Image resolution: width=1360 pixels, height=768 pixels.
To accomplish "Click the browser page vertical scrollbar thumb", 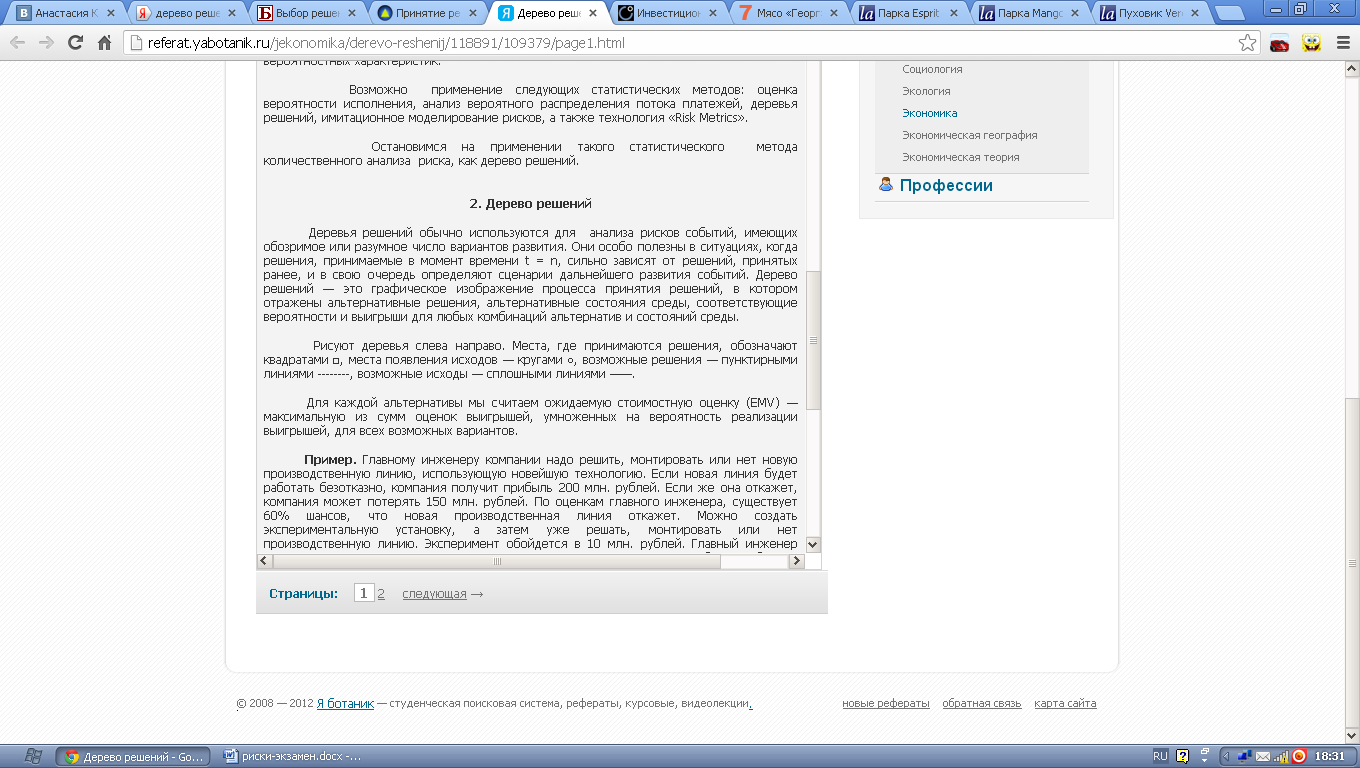I will (x=1352, y=563).
